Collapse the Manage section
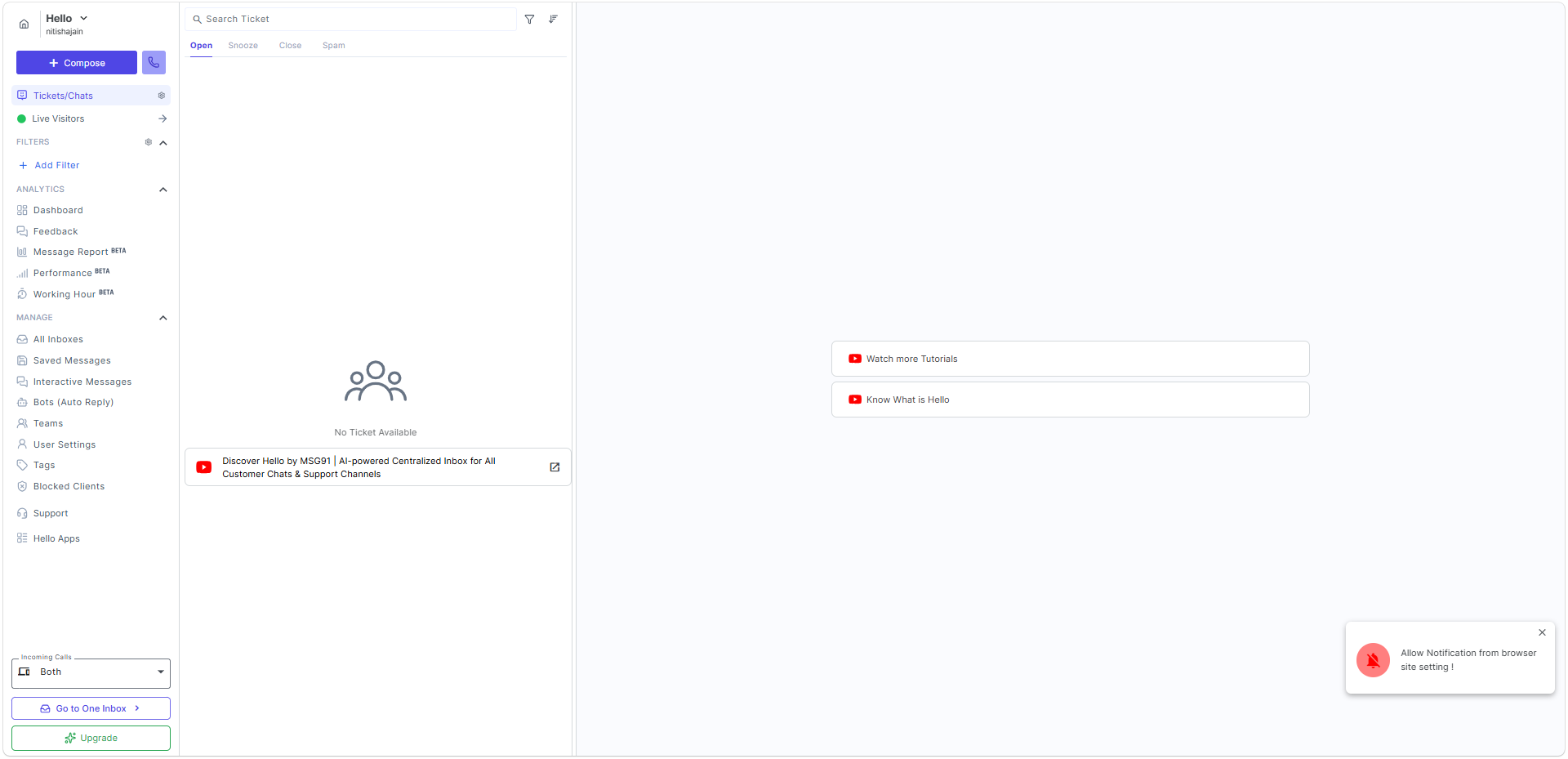Image resolution: width=1568 pixels, height=759 pixels. pos(163,318)
